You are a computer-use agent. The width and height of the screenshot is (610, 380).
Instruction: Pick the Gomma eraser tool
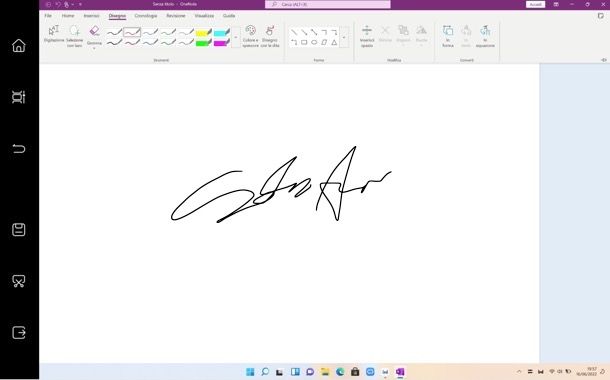(94, 33)
